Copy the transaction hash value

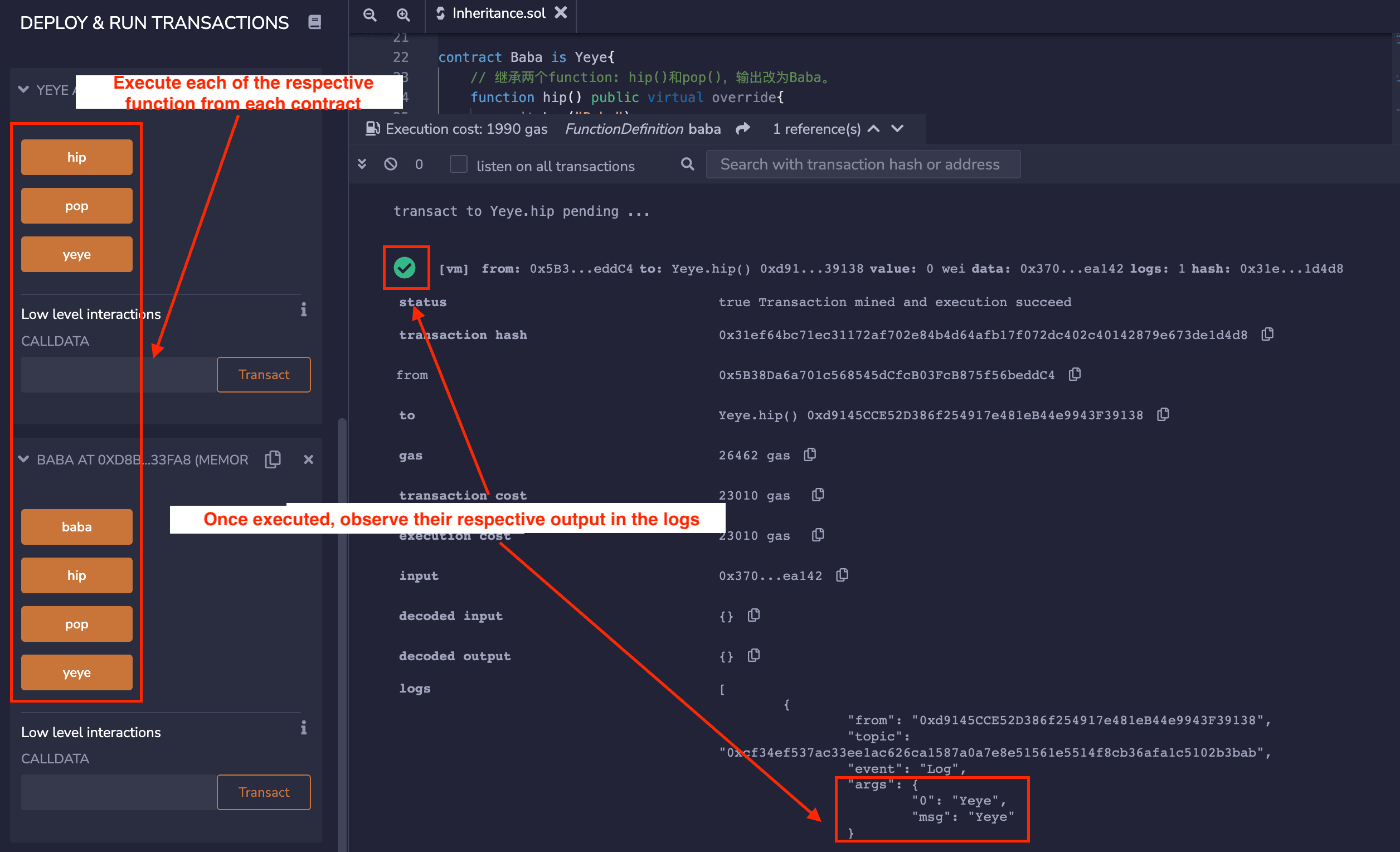(x=1267, y=334)
